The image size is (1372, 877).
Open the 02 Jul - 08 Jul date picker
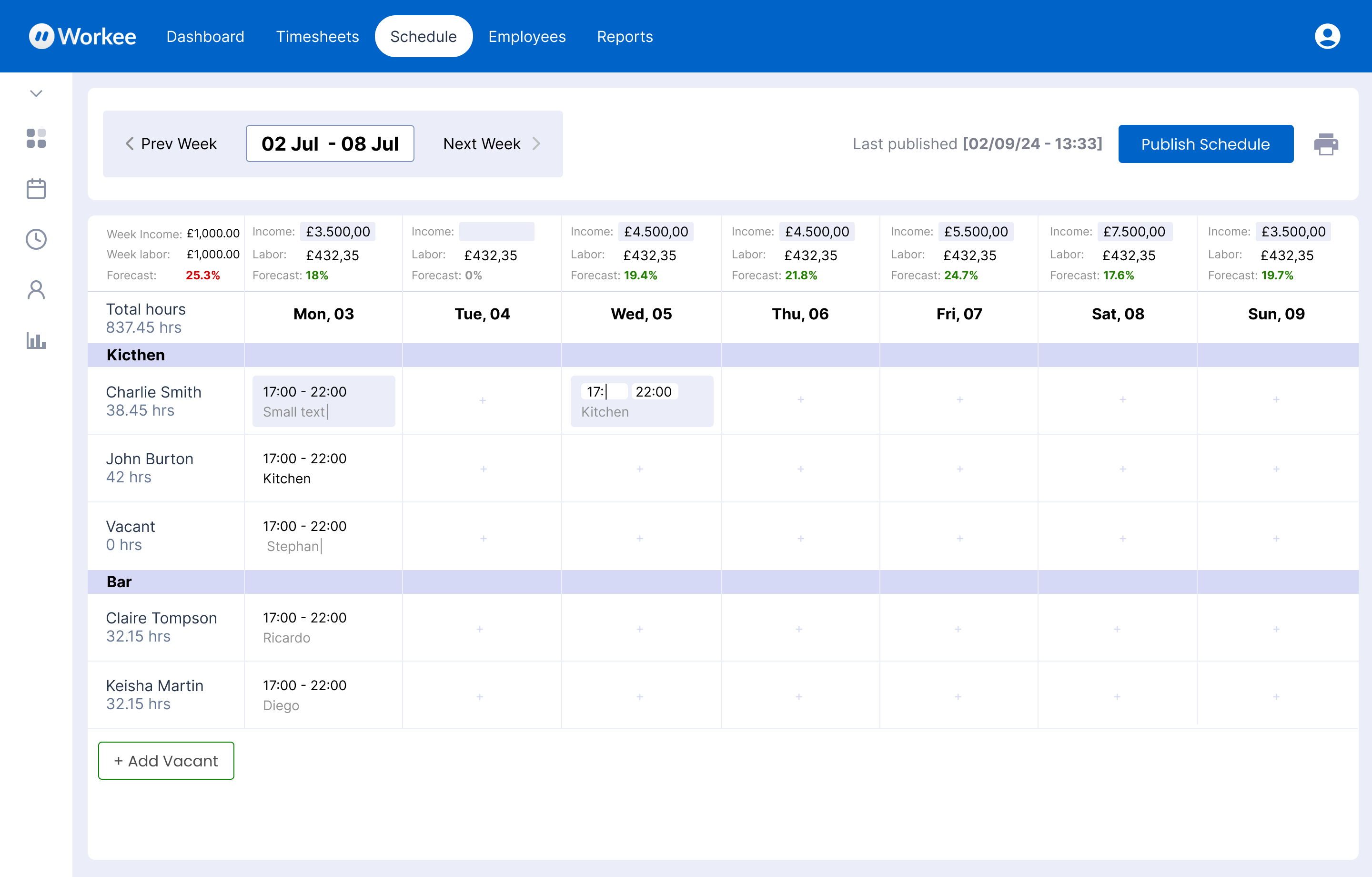pyautogui.click(x=330, y=143)
